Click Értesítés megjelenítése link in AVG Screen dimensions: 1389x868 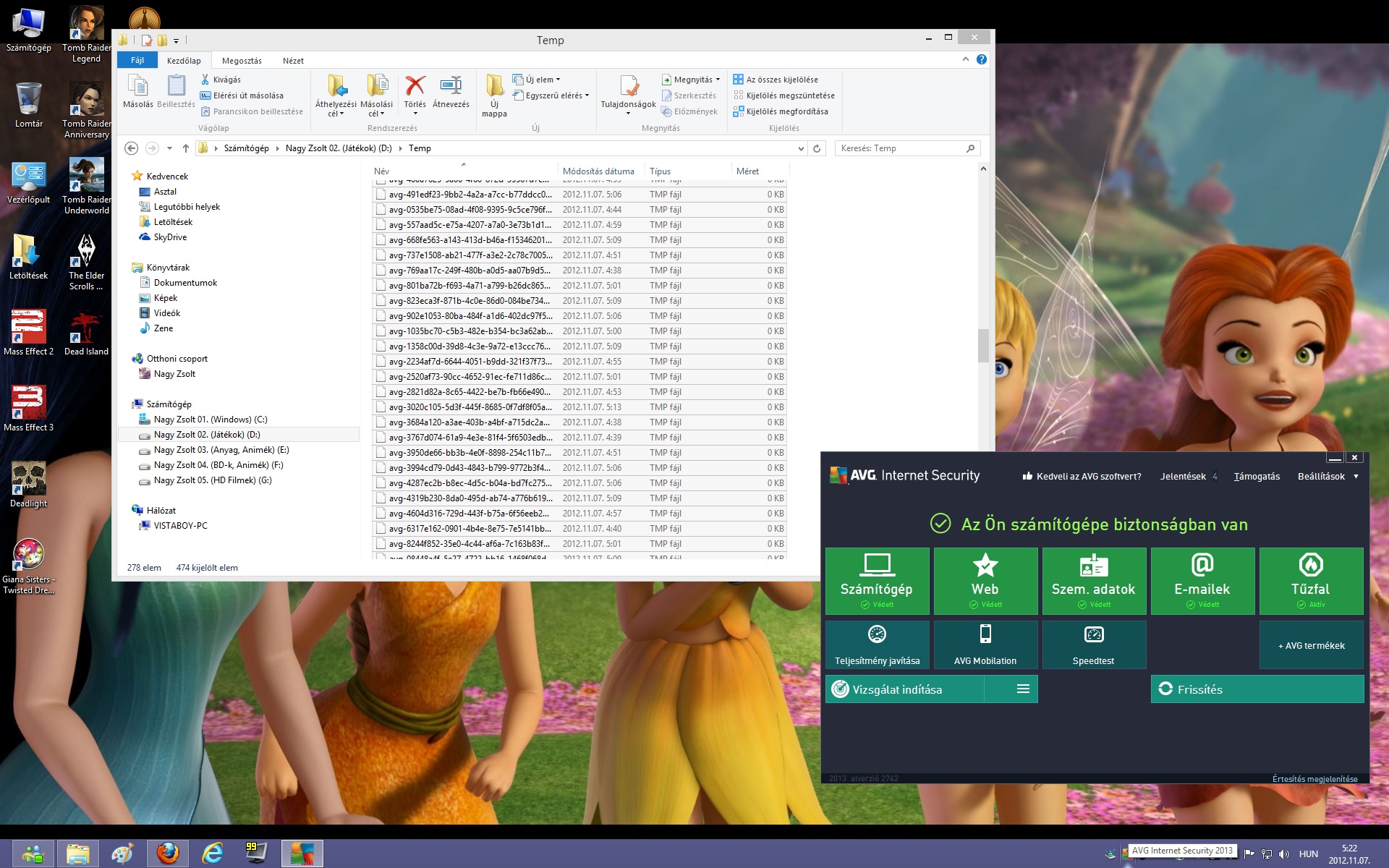(1314, 779)
